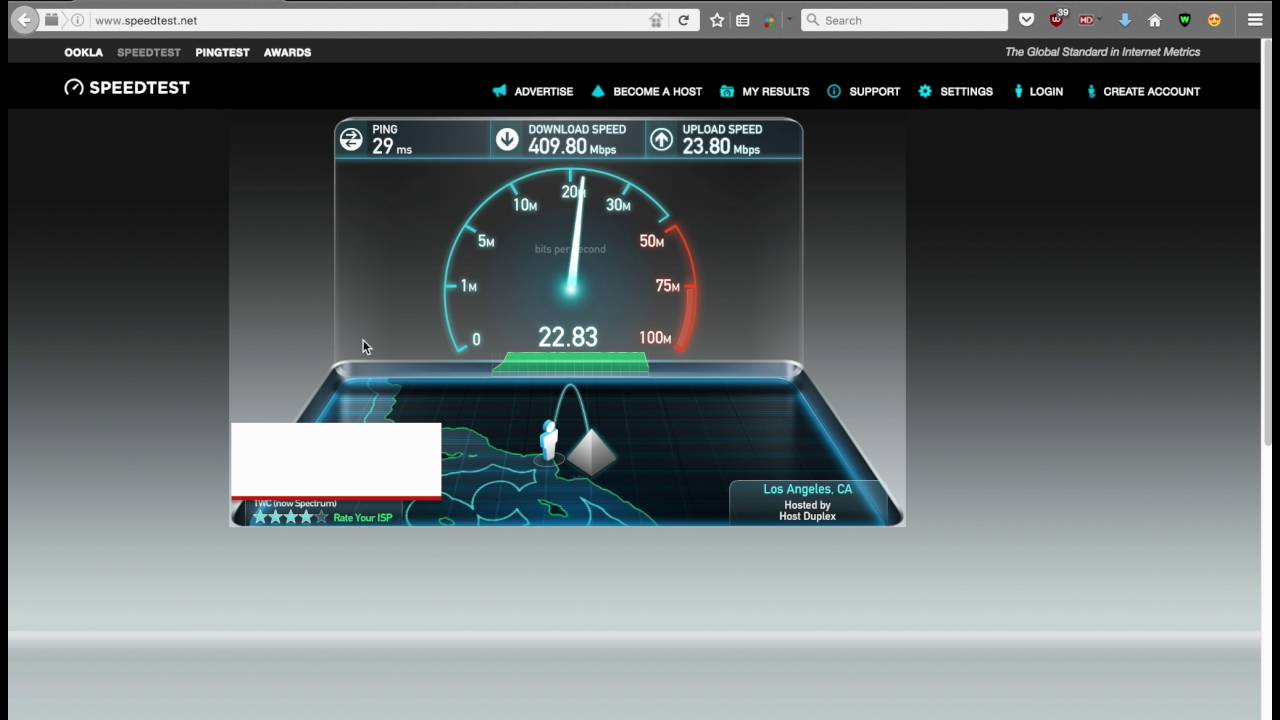Image resolution: width=1280 pixels, height=720 pixels.
Task: Click the Become a Host triangle icon
Action: pyautogui.click(x=598, y=91)
